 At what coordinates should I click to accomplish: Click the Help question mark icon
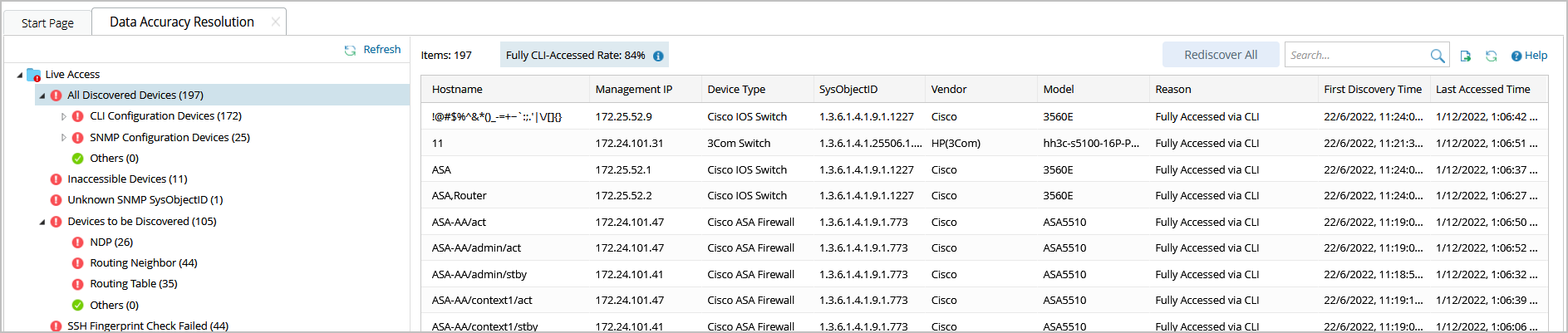[1516, 56]
